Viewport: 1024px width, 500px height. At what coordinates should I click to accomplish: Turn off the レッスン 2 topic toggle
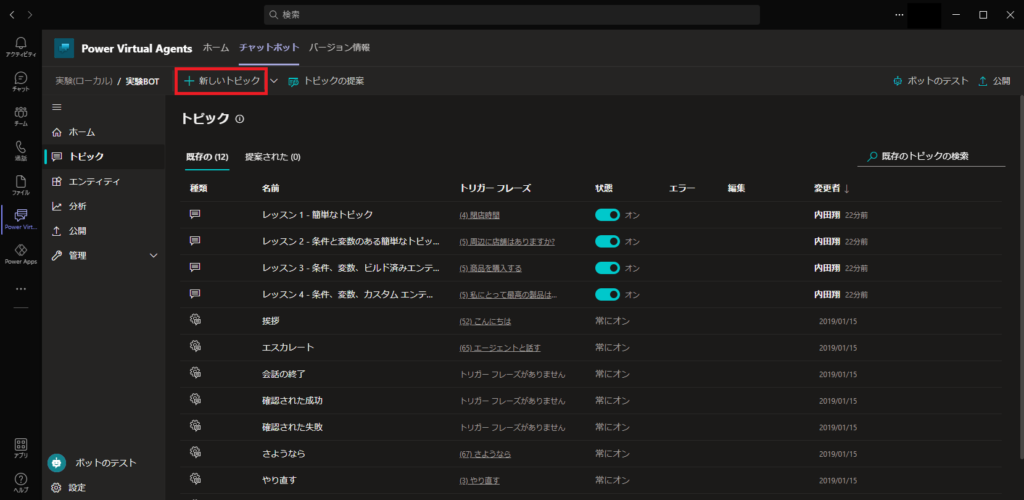[607, 242]
